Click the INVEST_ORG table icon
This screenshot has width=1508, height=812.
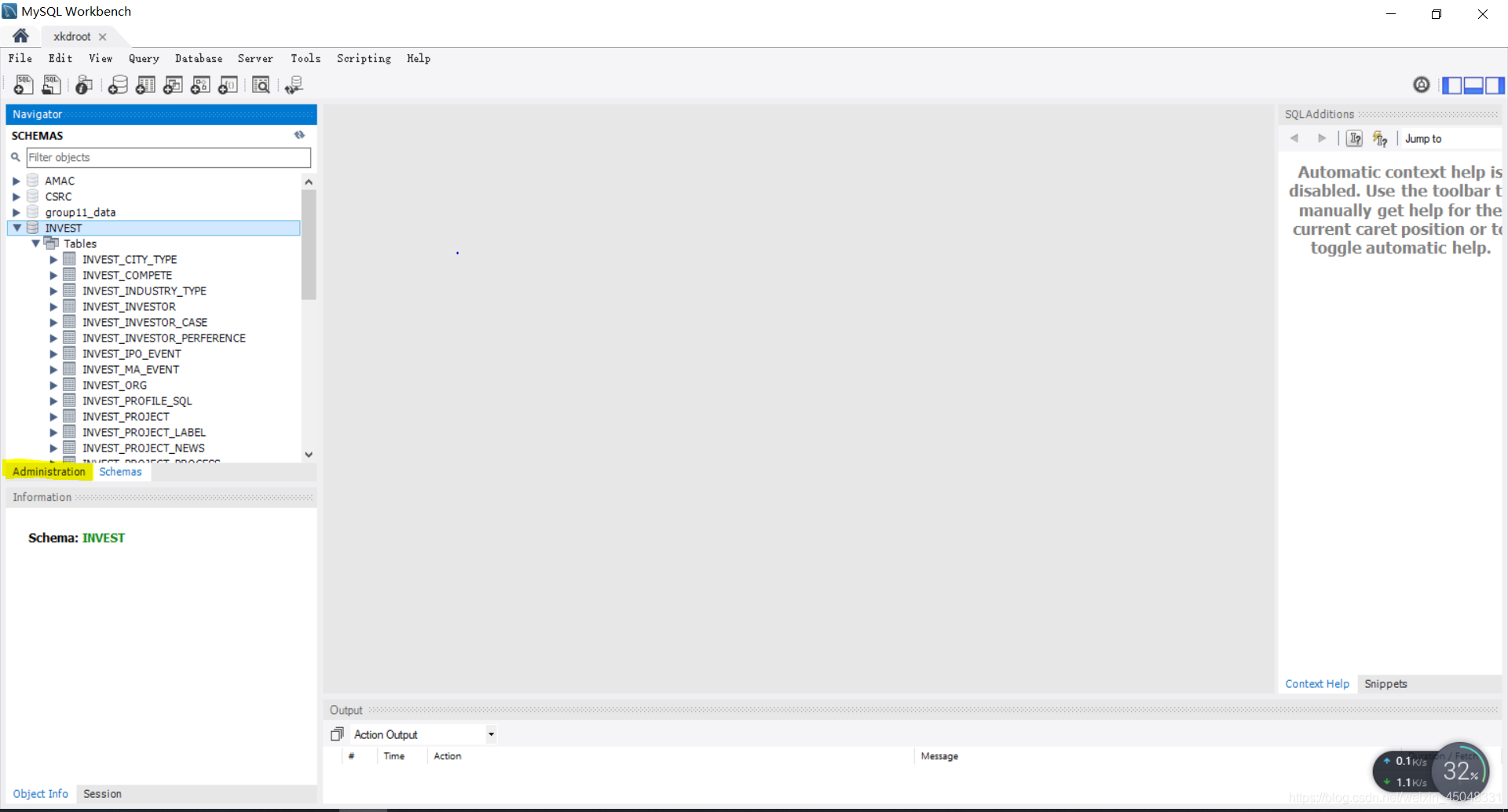[69, 385]
